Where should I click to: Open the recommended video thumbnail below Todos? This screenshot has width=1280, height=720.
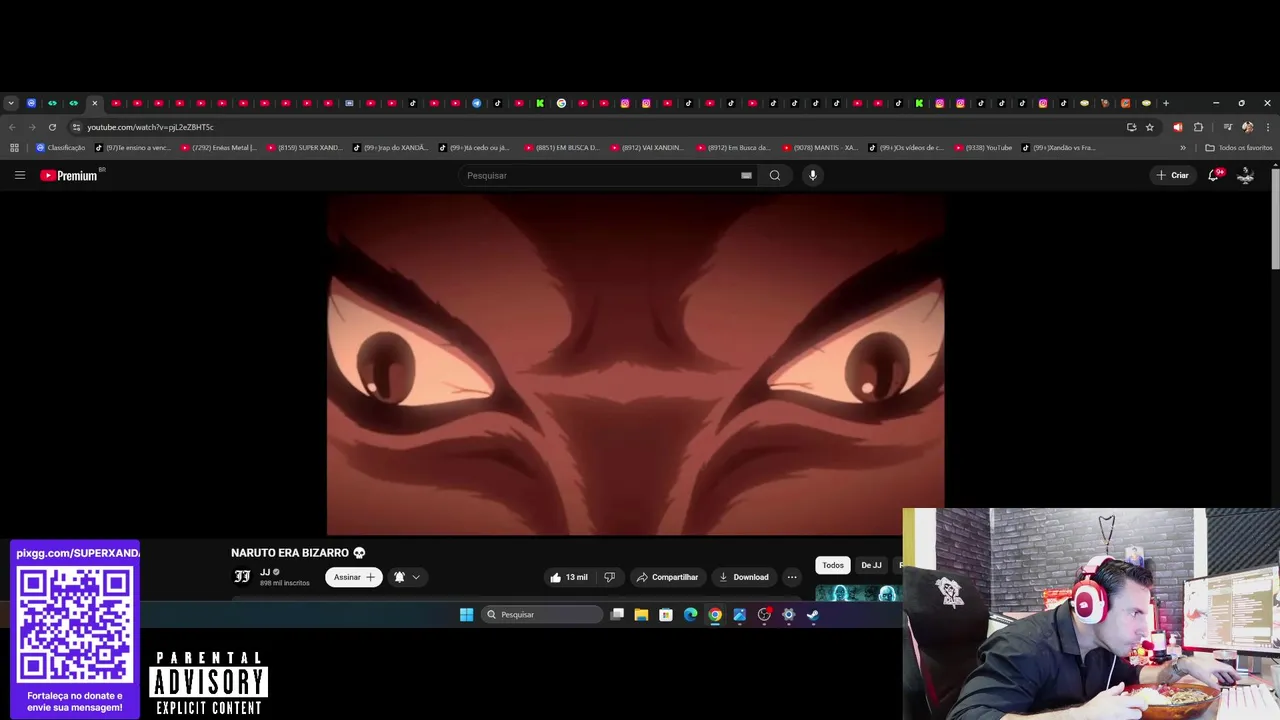(x=858, y=593)
